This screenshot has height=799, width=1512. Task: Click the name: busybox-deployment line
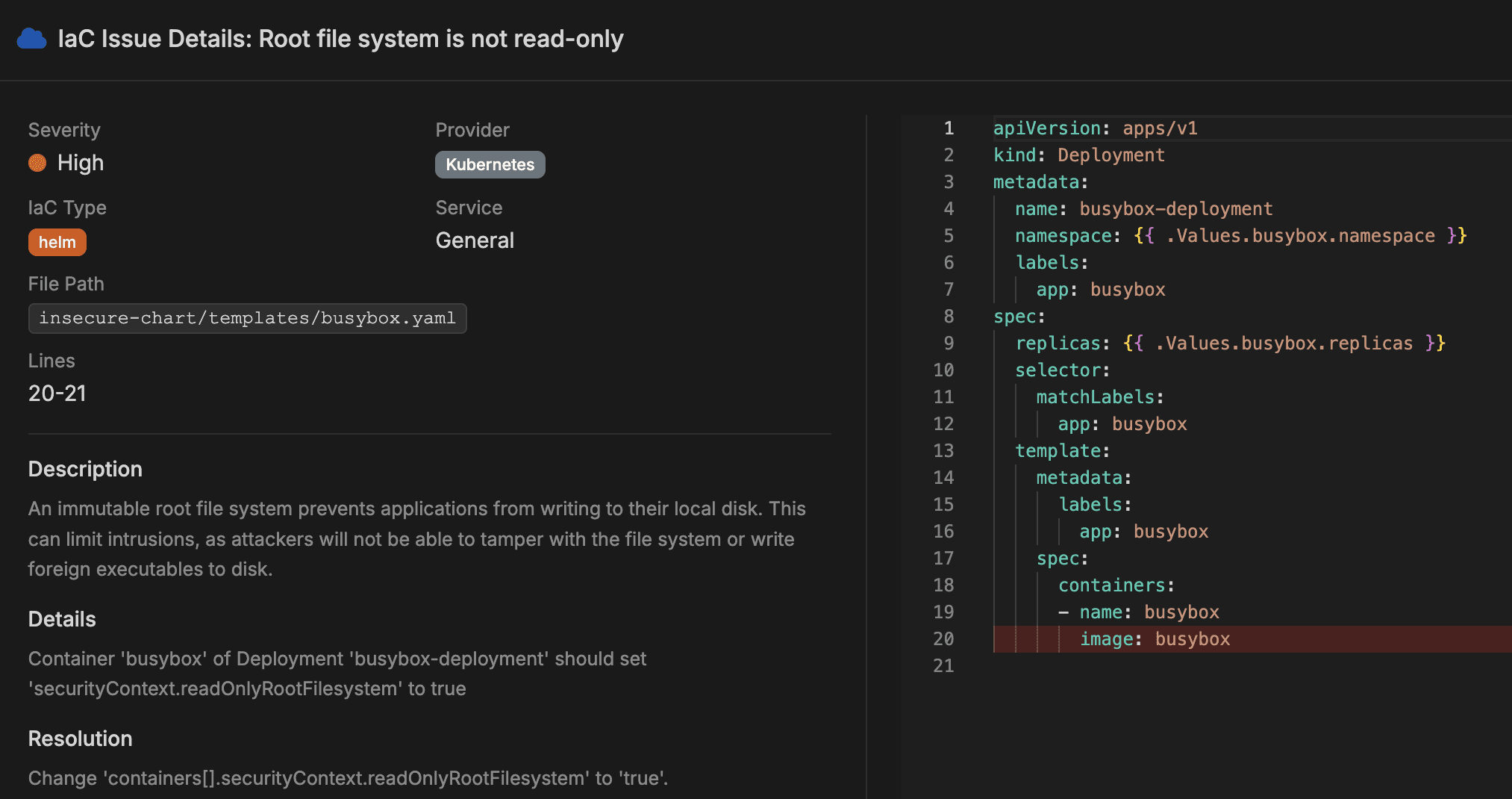[1143, 209]
